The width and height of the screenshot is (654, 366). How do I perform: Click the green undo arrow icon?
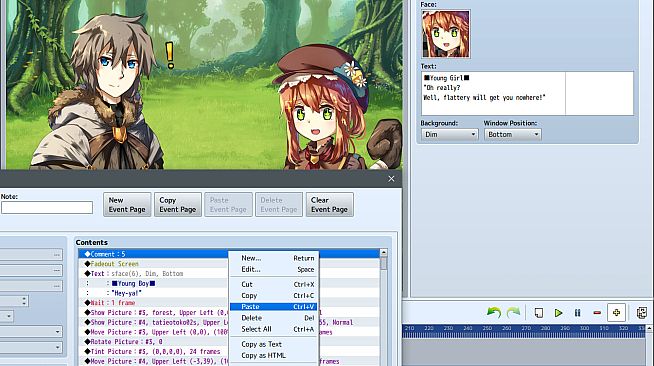pyautogui.click(x=494, y=312)
